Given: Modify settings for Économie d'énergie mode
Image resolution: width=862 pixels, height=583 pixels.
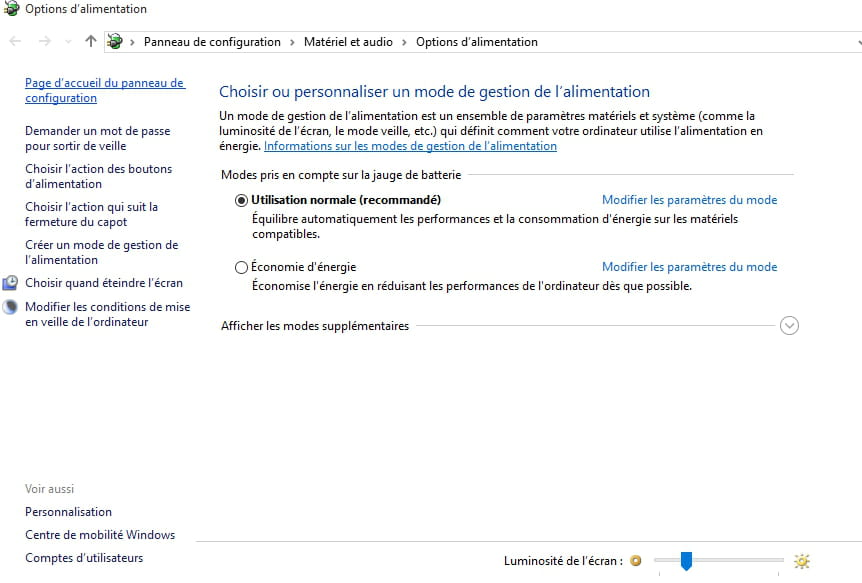Looking at the screenshot, I should 689,267.
